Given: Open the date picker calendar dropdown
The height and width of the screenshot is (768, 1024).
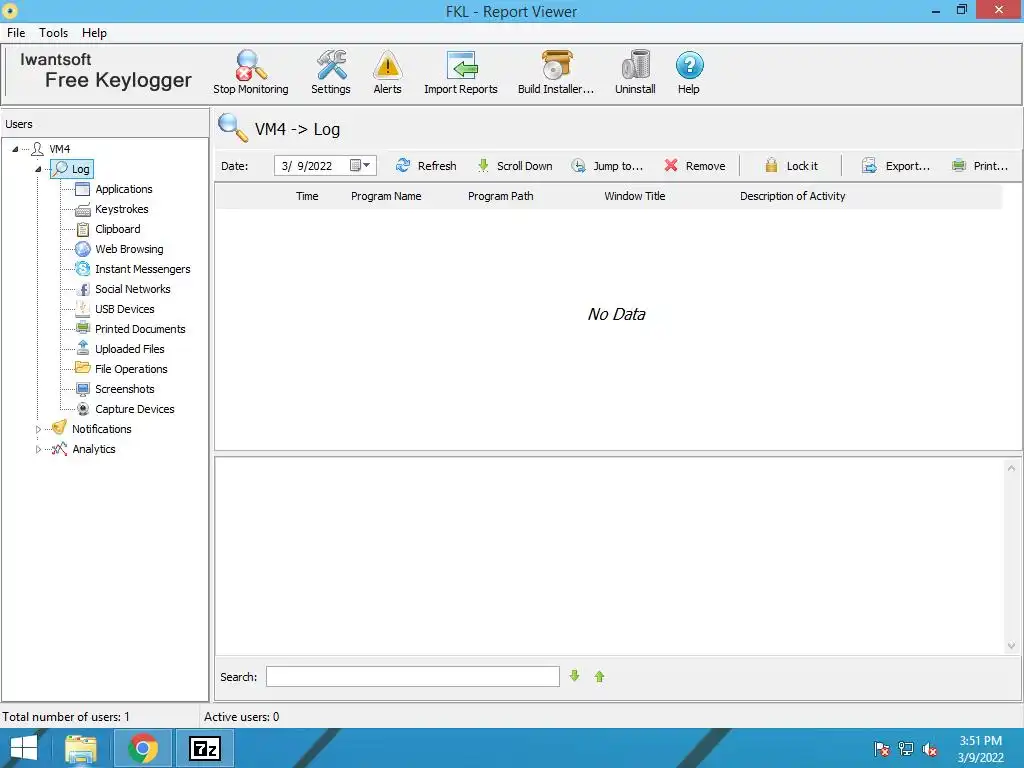Looking at the screenshot, I should [360, 166].
